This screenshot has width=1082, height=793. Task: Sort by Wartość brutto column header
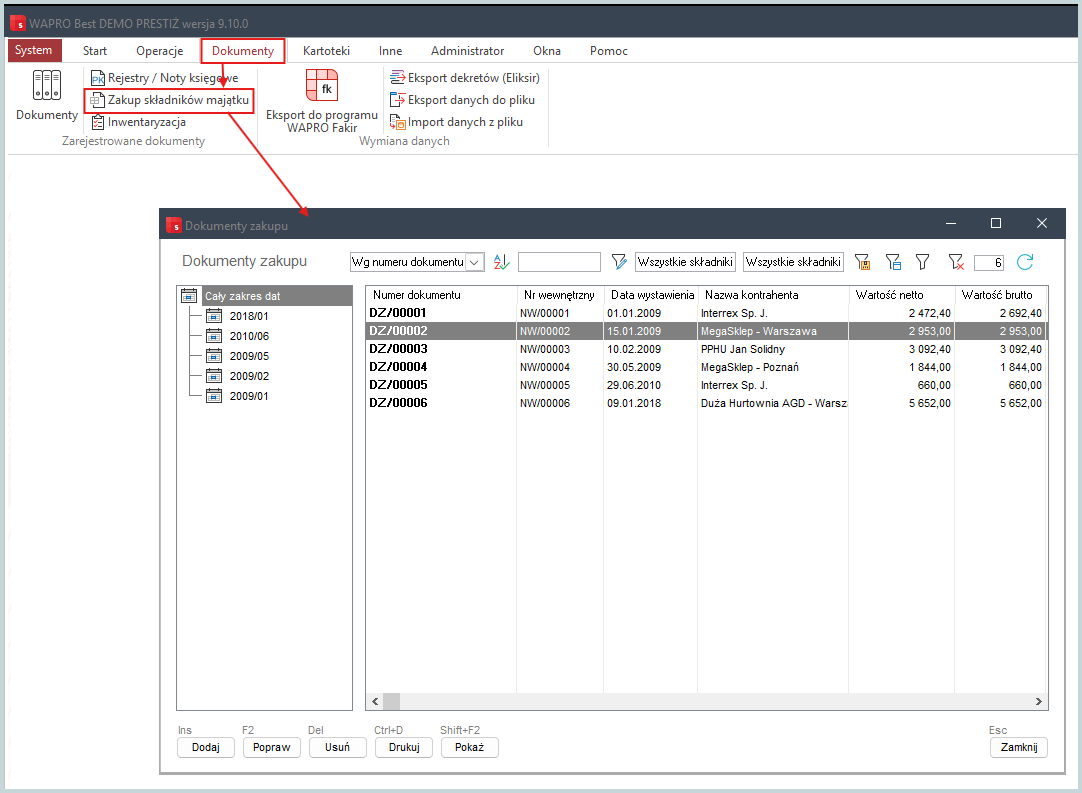[x=1001, y=295]
